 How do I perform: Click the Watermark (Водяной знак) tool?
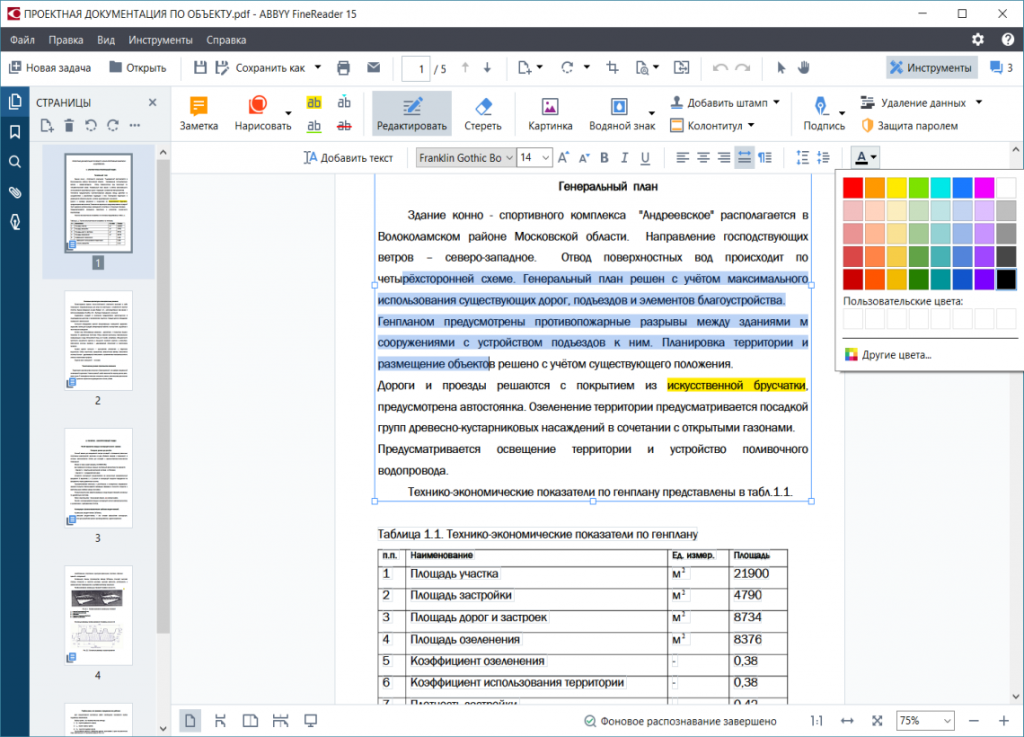coord(622,114)
